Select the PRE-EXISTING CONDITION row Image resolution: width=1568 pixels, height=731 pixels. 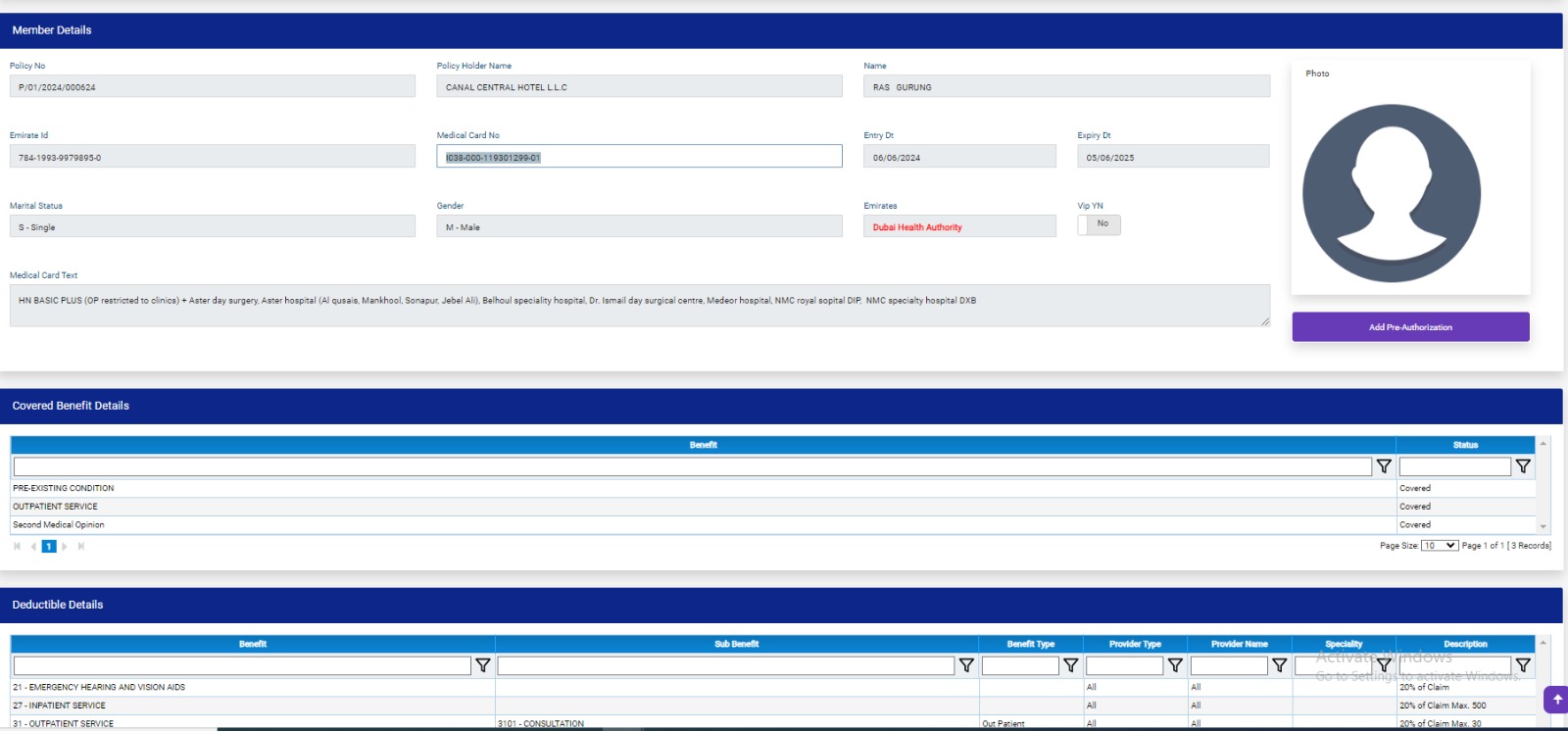(x=772, y=488)
